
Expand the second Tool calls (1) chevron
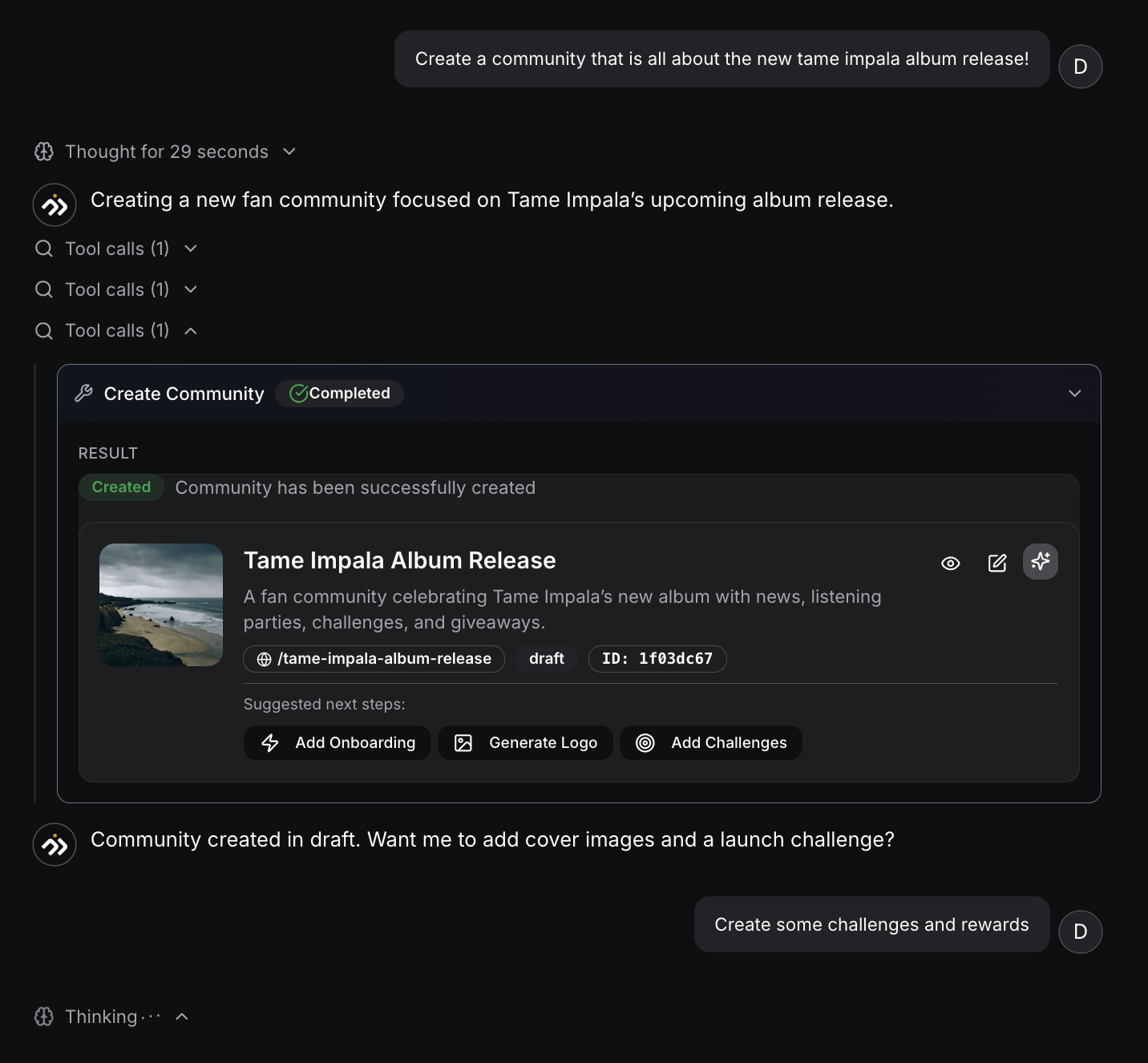point(191,289)
